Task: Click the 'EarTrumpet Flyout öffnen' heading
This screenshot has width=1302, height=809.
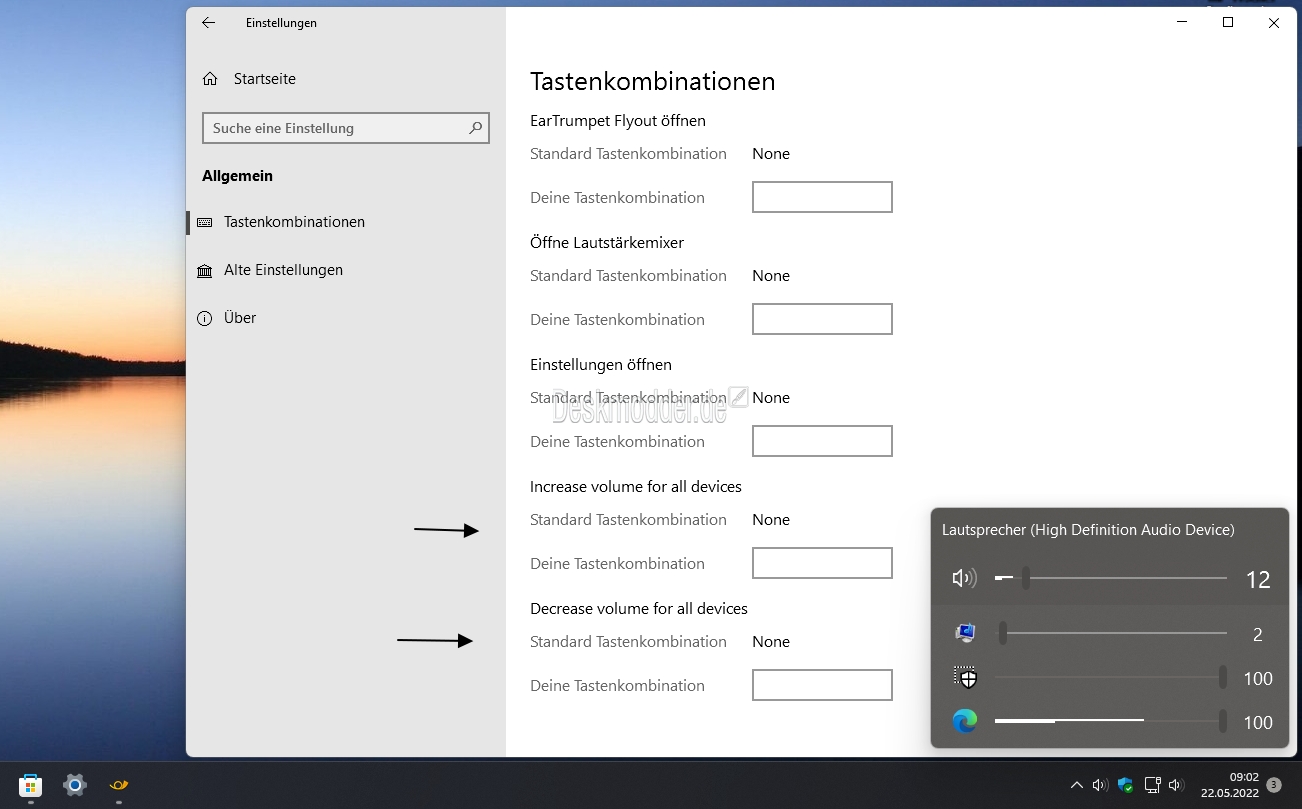Action: (618, 121)
